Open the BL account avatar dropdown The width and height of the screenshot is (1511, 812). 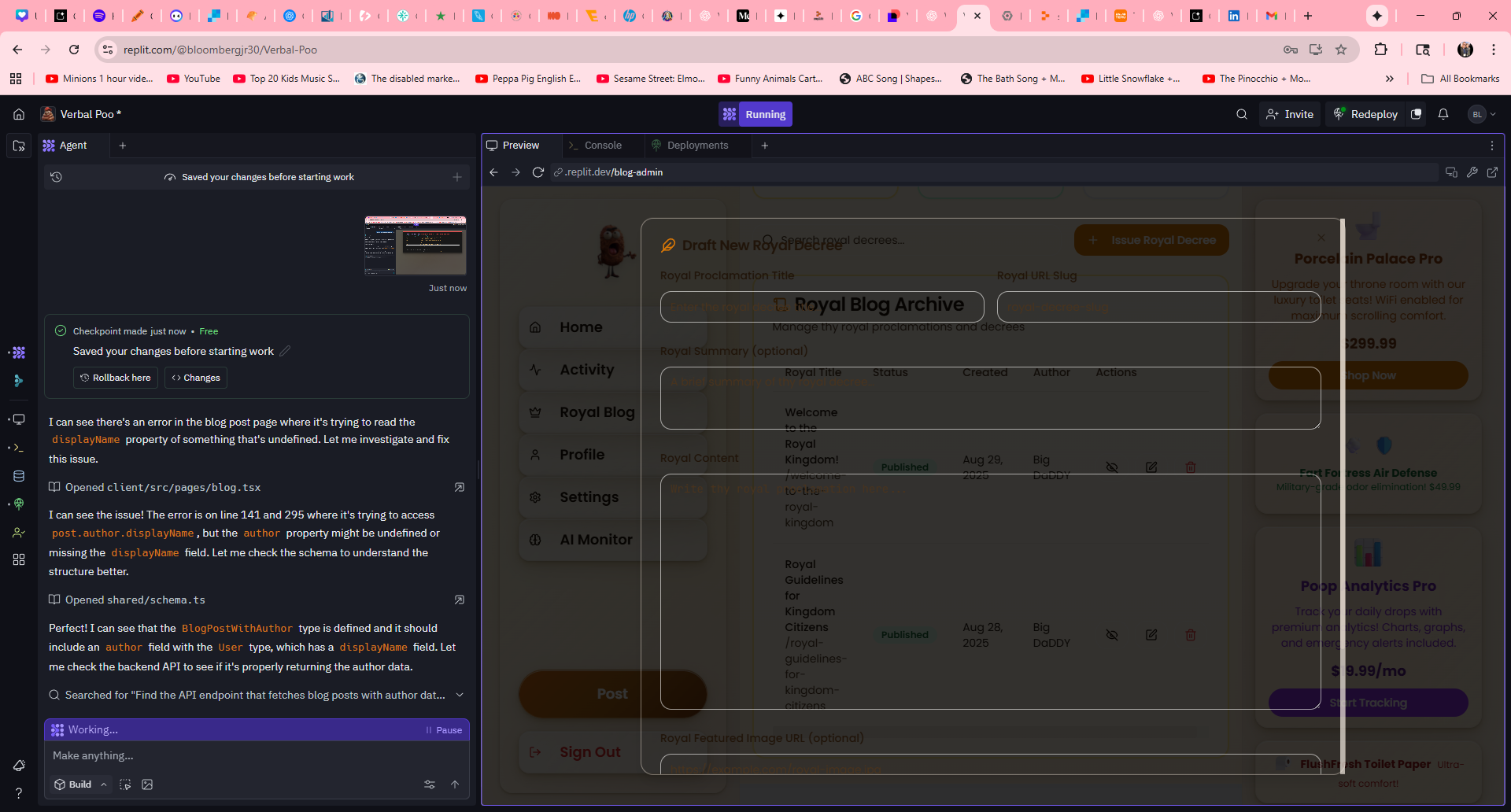(1482, 114)
